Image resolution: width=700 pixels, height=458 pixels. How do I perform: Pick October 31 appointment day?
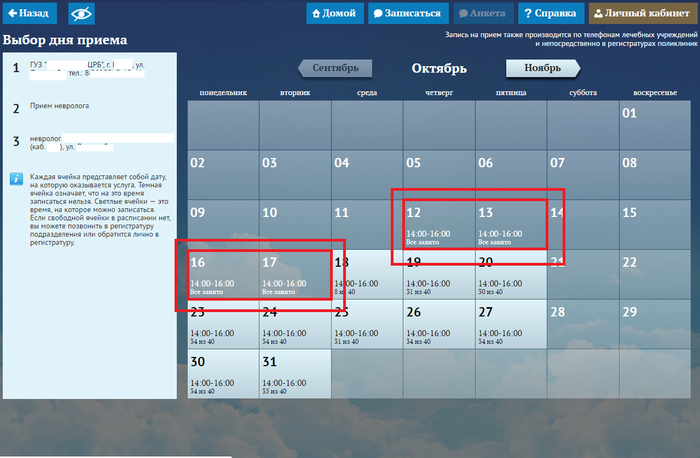[x=294, y=374]
